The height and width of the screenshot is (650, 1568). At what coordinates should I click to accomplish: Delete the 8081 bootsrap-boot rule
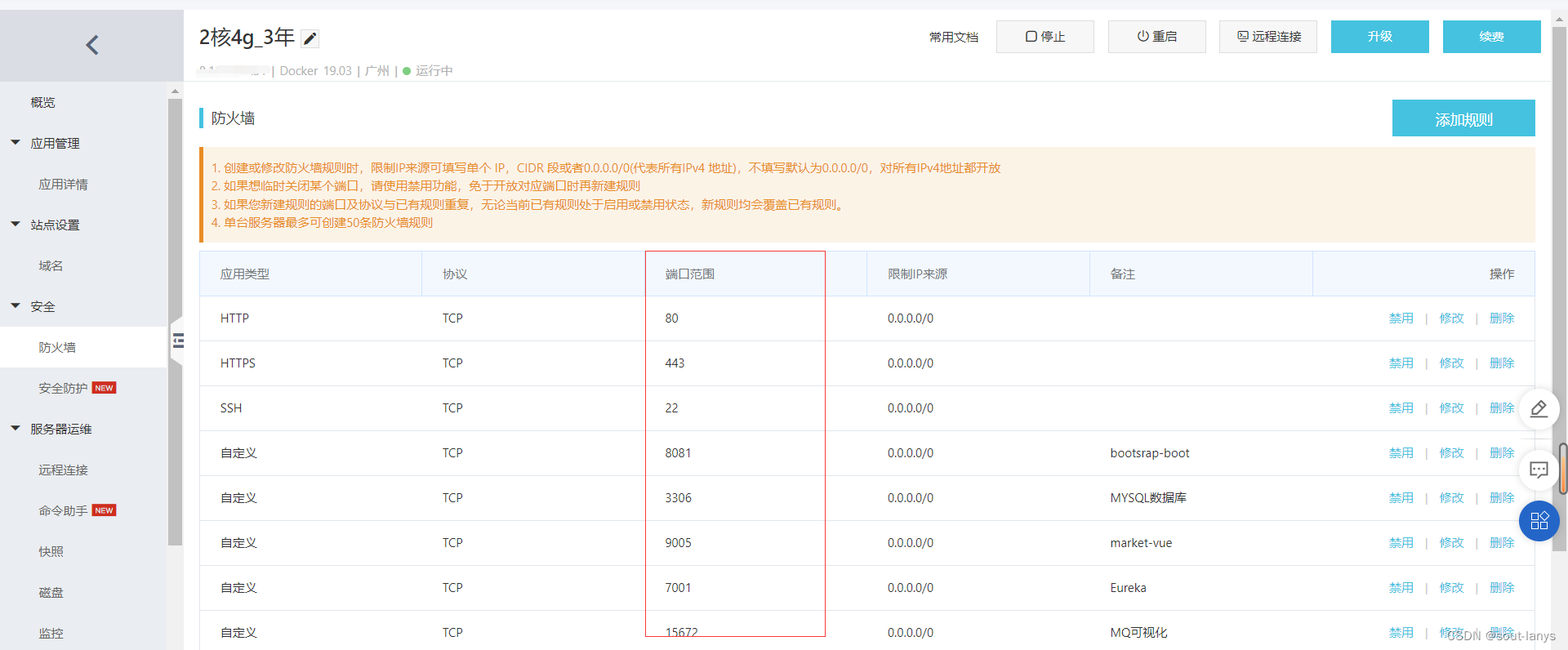click(1501, 453)
